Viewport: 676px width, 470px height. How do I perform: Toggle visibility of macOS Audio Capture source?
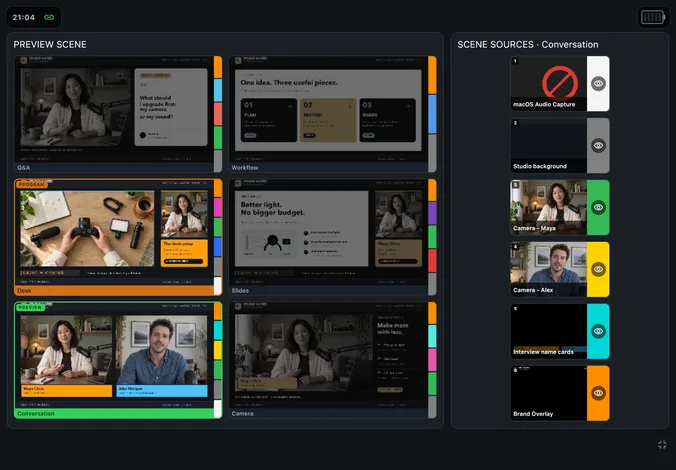(598, 83)
